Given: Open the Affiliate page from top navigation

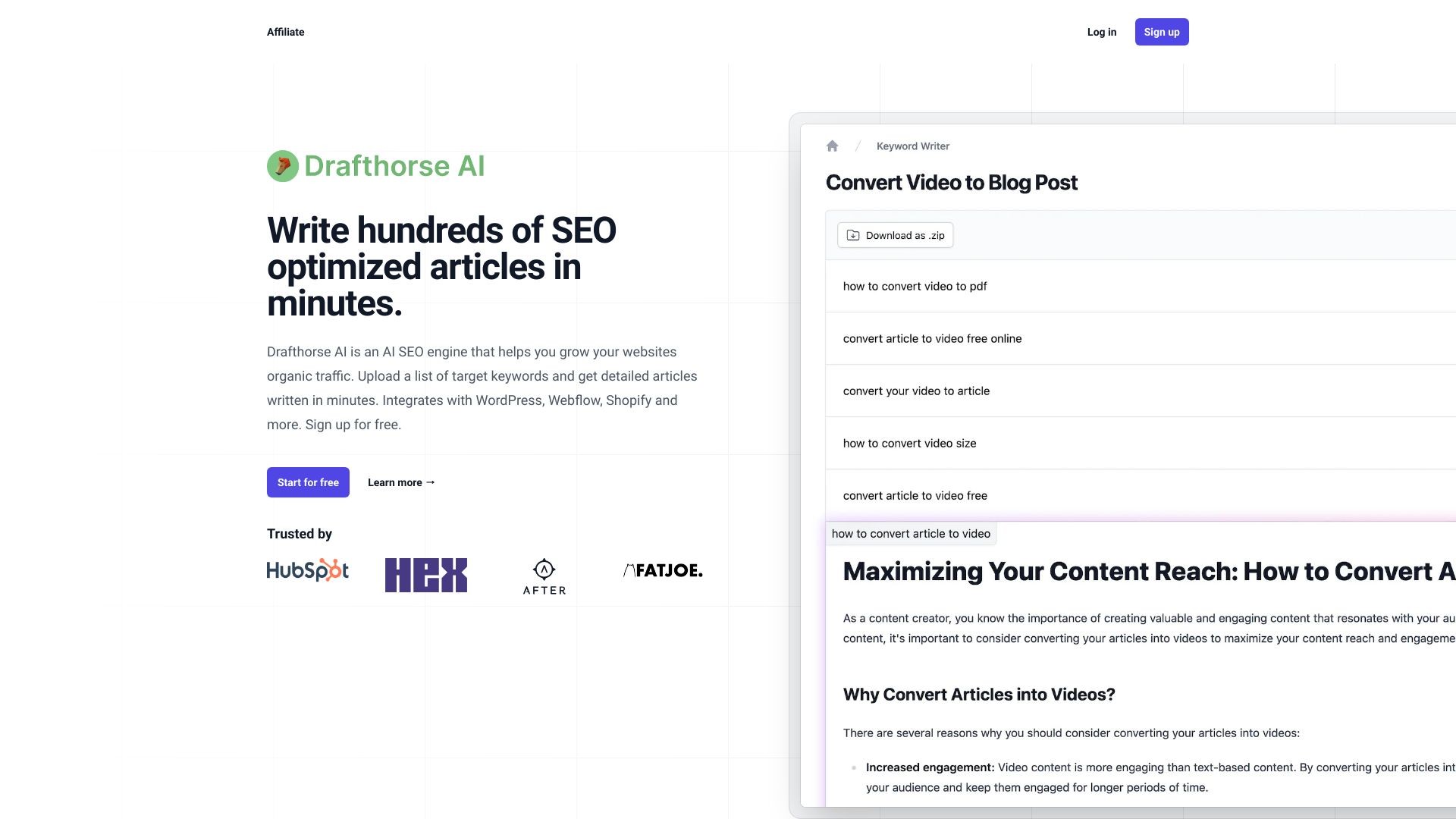Looking at the screenshot, I should click(285, 32).
